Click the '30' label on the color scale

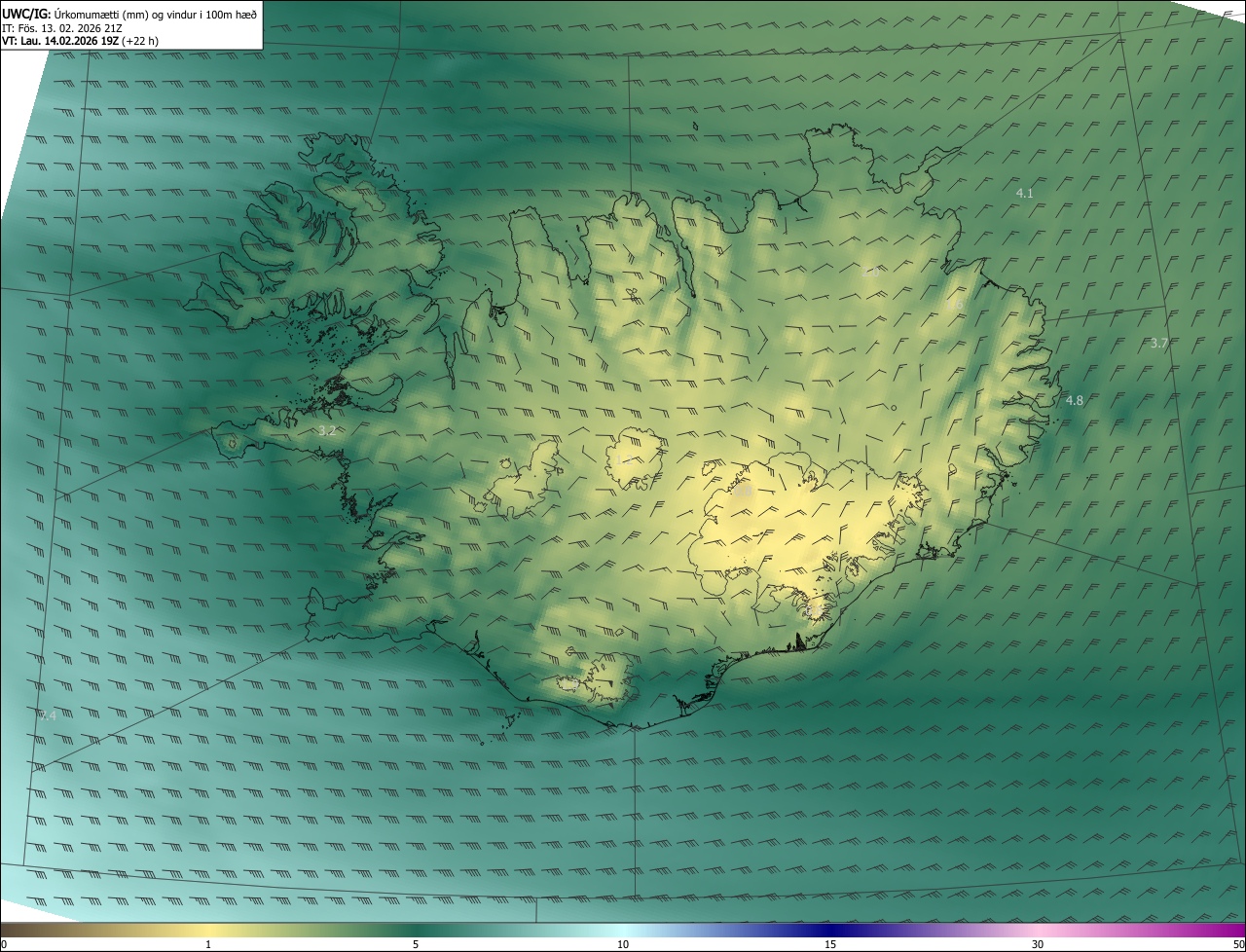(1038, 944)
